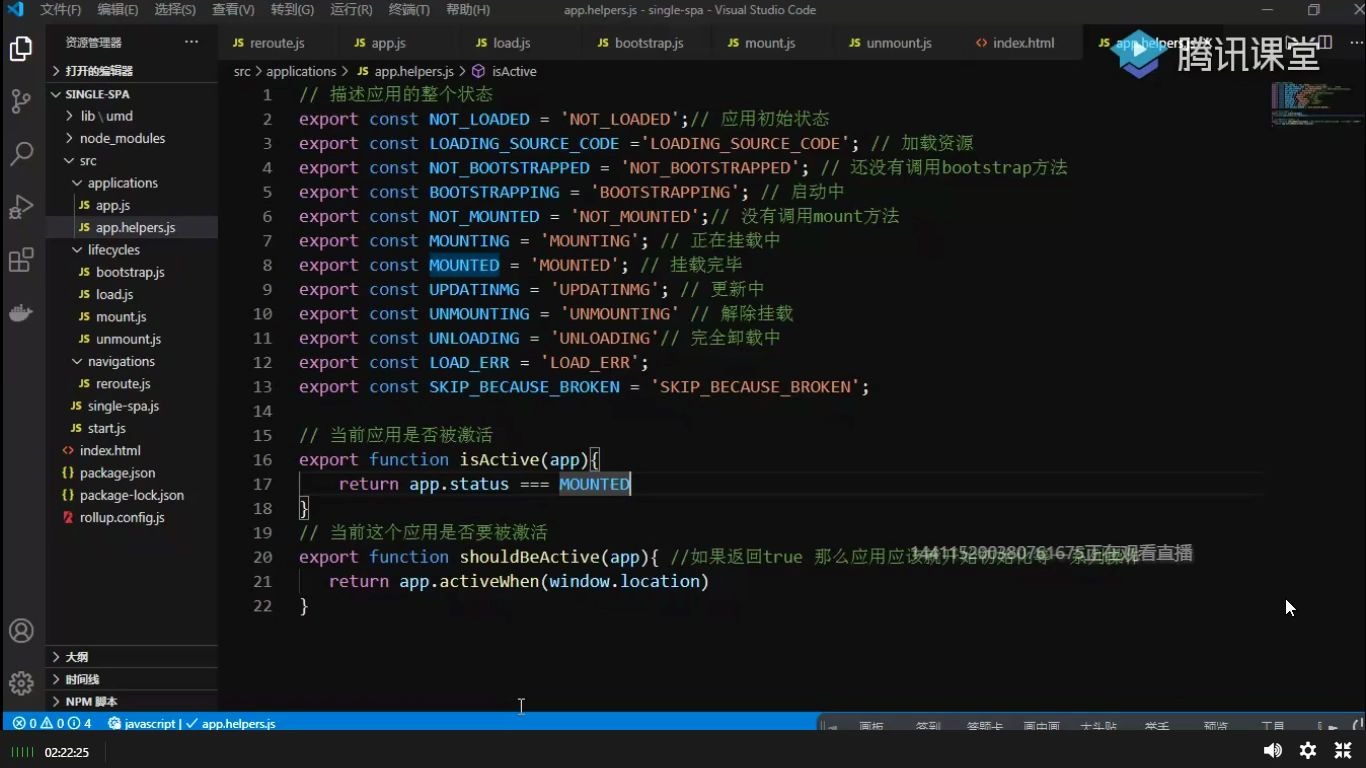
Task: Open the Extensions view
Action: click(x=22, y=259)
